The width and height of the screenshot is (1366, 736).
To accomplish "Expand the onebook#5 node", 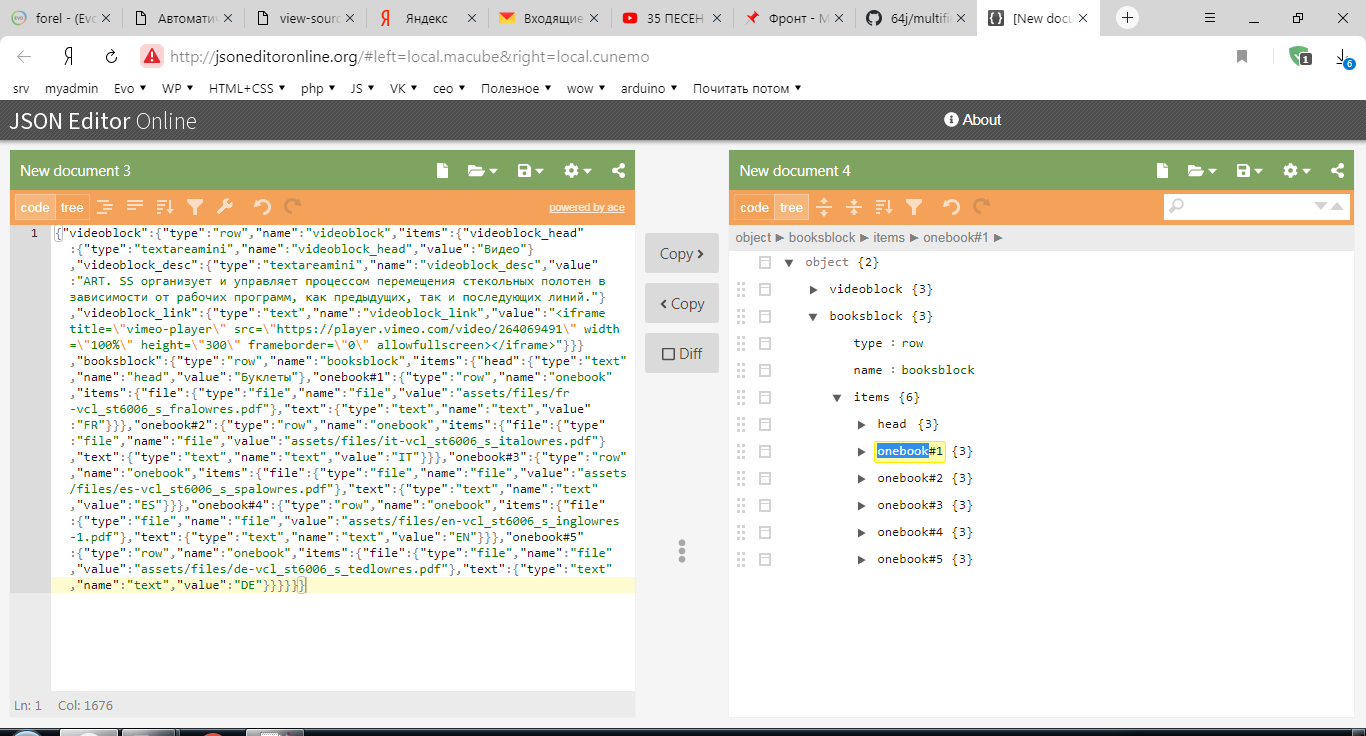I will pyautogui.click(x=861, y=560).
